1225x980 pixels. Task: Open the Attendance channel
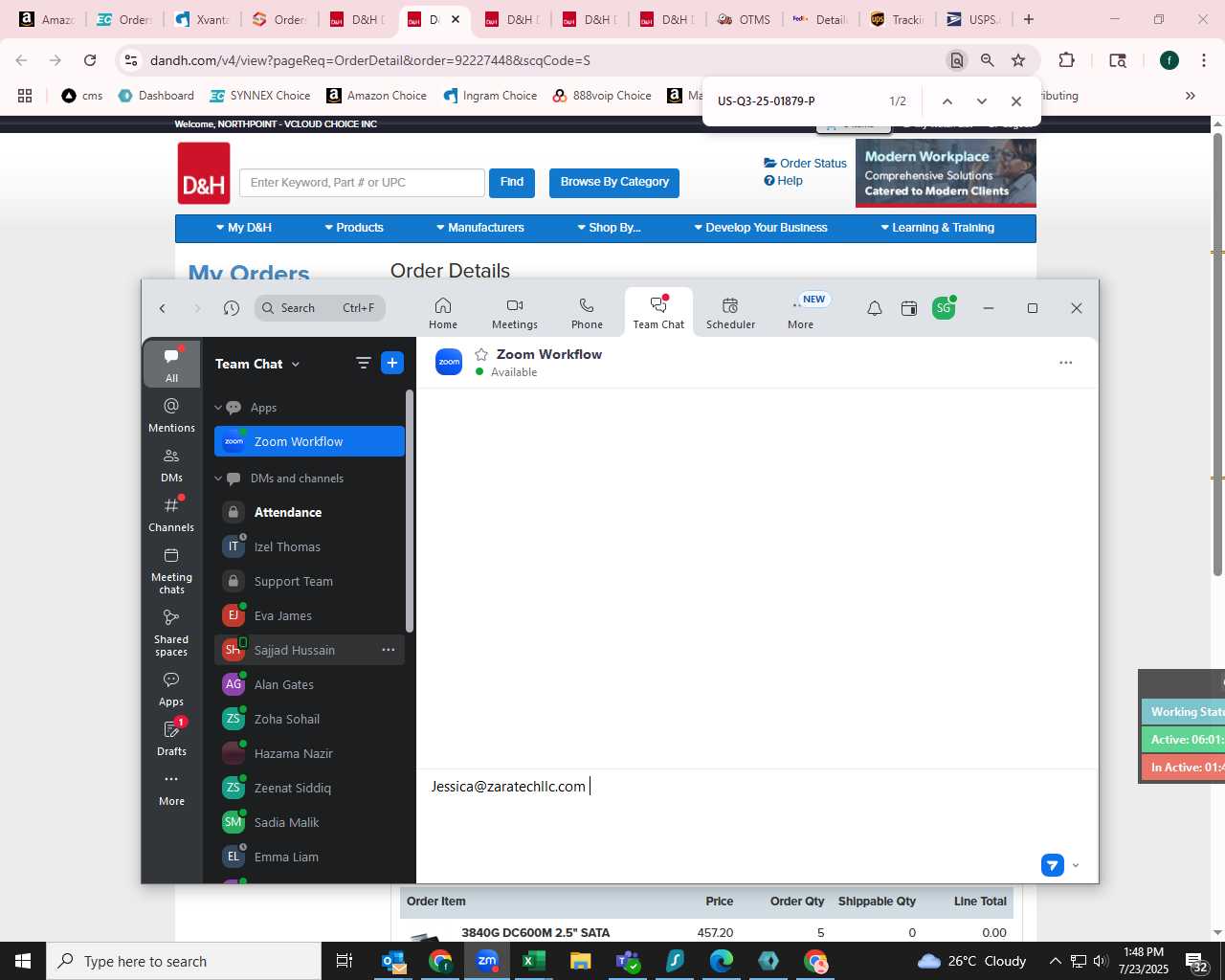[309, 512]
